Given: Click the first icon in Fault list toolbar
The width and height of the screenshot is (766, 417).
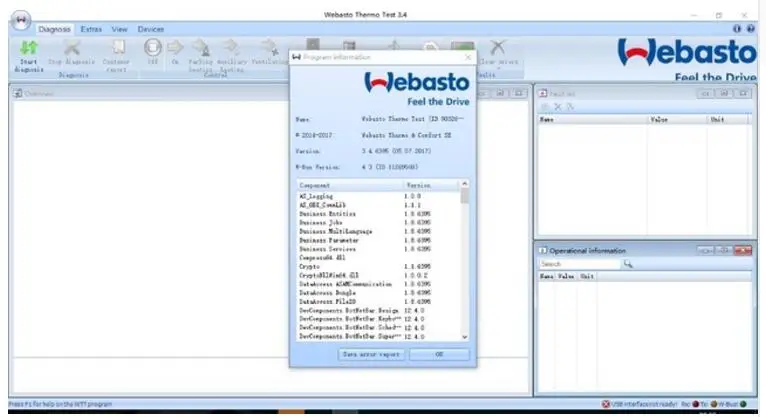Looking at the screenshot, I should tap(545, 106).
